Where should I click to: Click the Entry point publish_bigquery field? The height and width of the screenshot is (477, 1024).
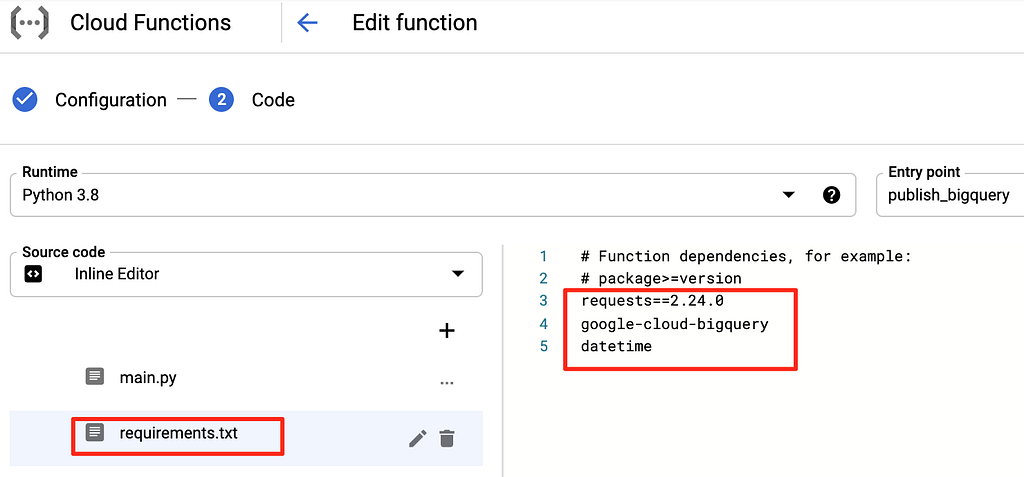pyautogui.click(x=950, y=195)
